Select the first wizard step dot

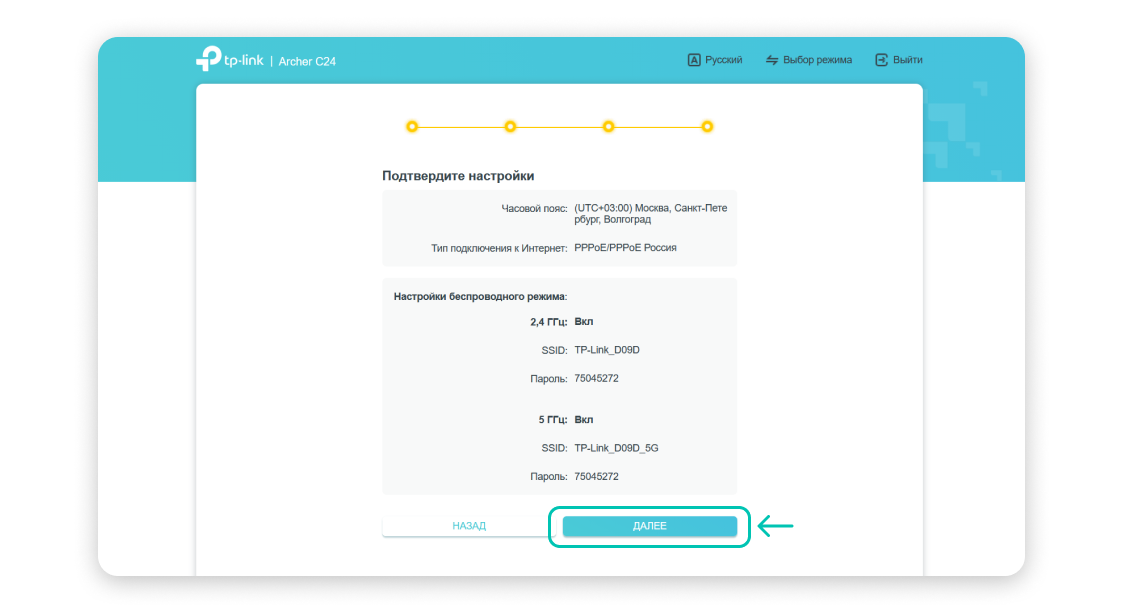(x=411, y=127)
